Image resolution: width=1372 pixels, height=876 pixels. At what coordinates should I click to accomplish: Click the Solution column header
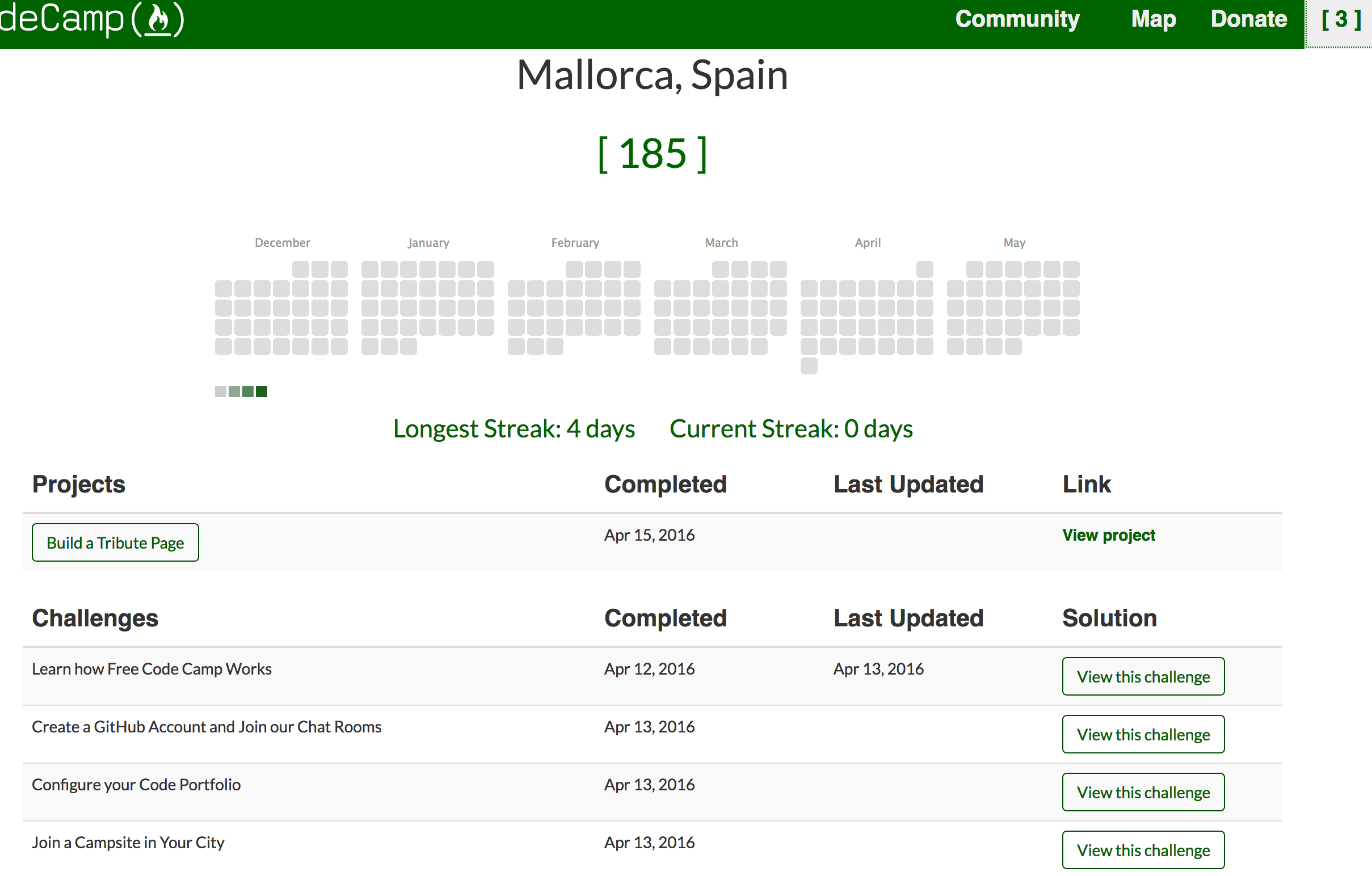point(1109,618)
